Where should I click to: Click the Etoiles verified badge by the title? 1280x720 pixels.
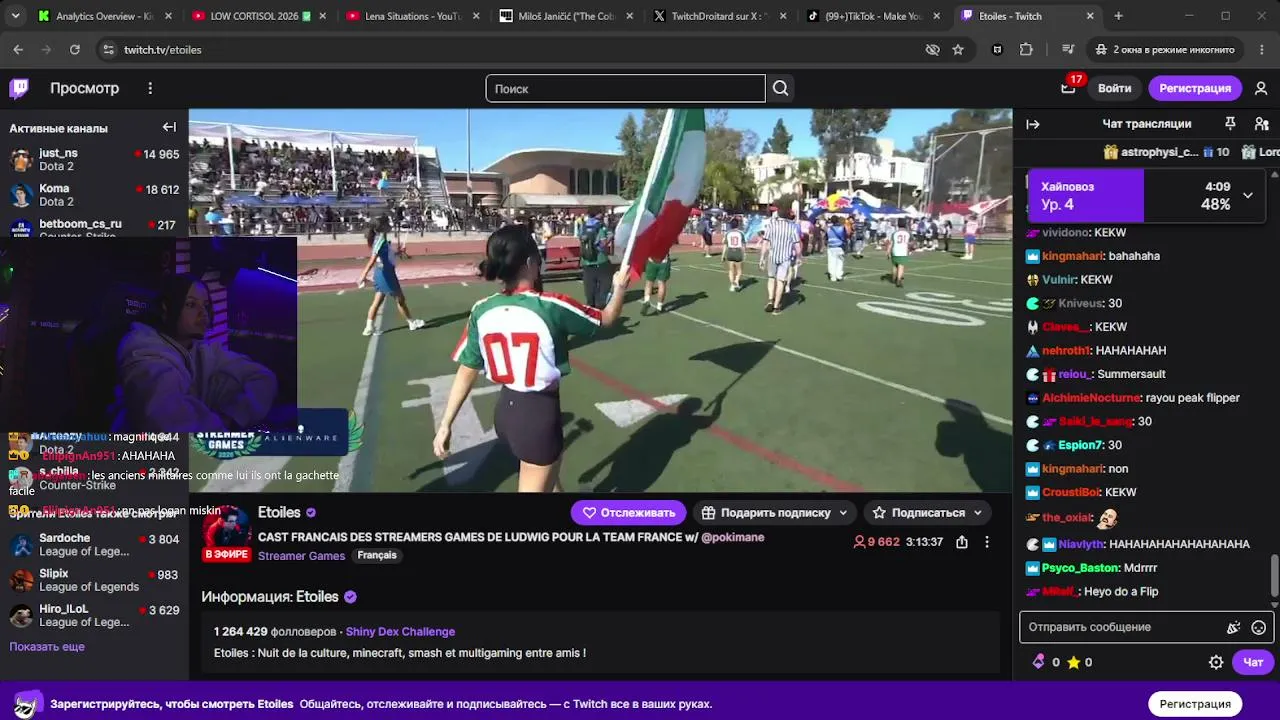[311, 513]
